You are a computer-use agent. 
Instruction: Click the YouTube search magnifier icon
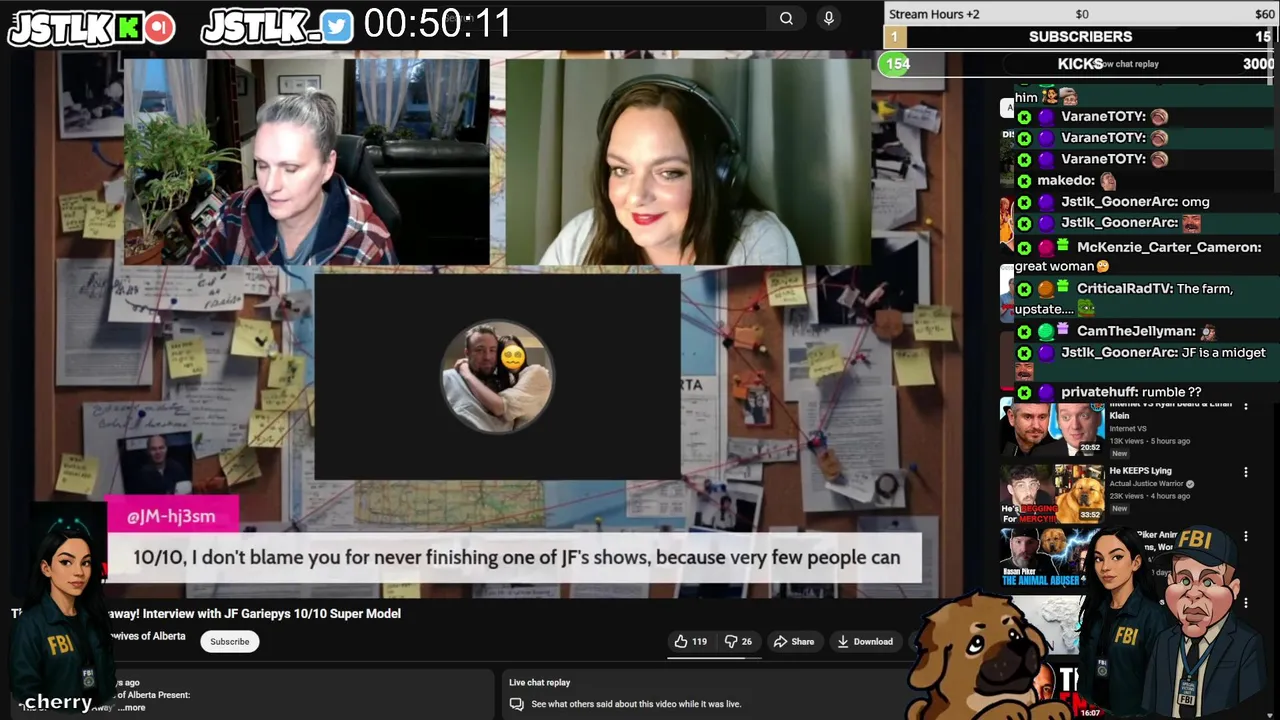[x=786, y=18]
